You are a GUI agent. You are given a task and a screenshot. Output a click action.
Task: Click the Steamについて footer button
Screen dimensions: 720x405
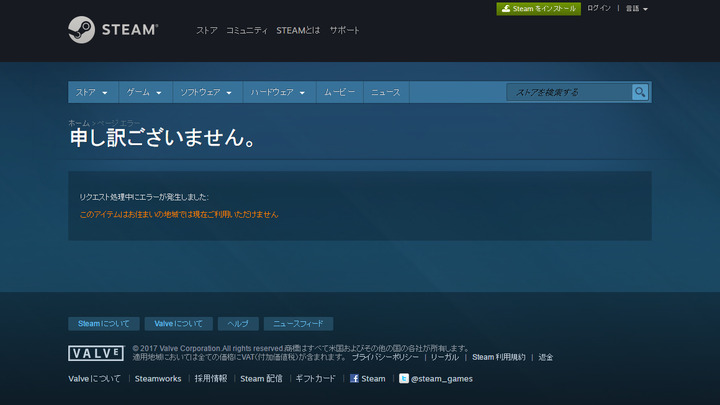(104, 324)
